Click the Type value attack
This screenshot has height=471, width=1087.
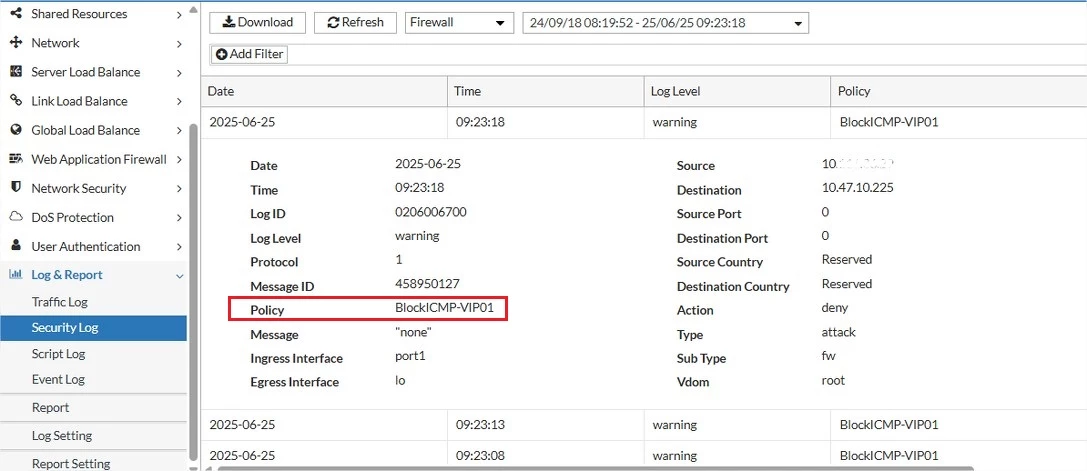(x=839, y=332)
